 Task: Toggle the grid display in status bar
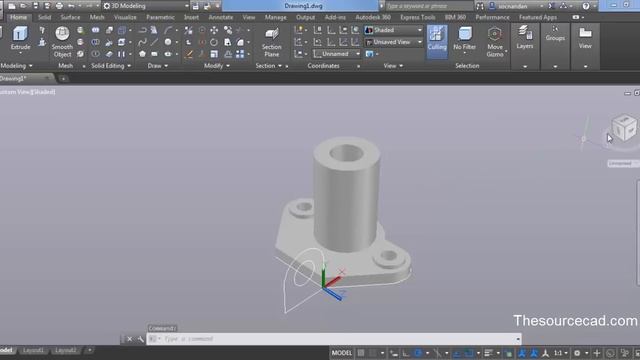pos(361,353)
